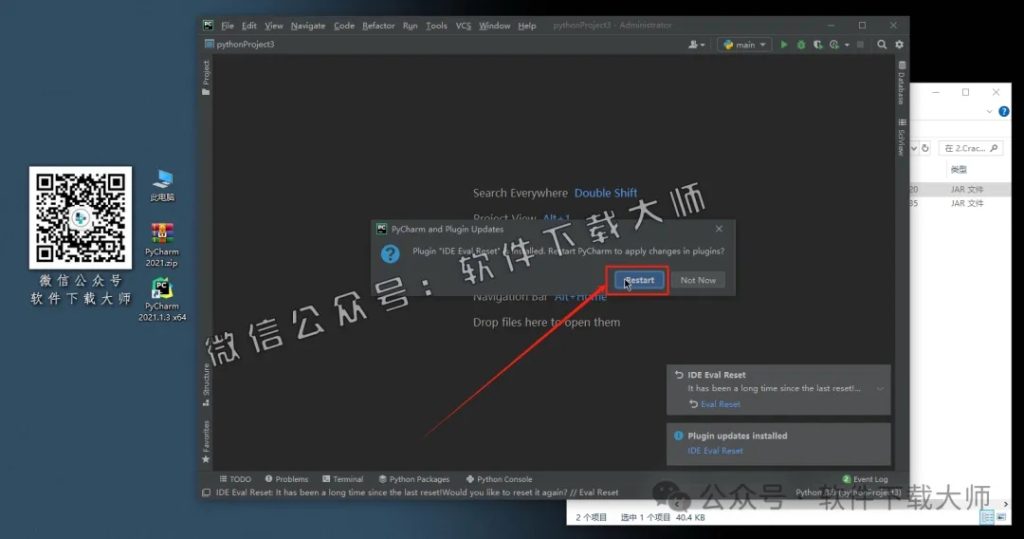Open the SciView tool window tab

click(902, 137)
